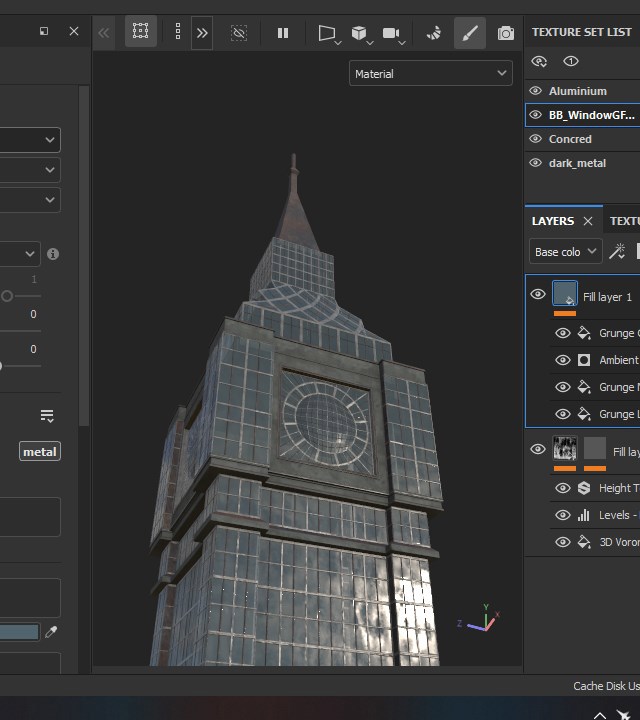Select the Aluminium texture set
The height and width of the screenshot is (720, 640).
point(578,91)
